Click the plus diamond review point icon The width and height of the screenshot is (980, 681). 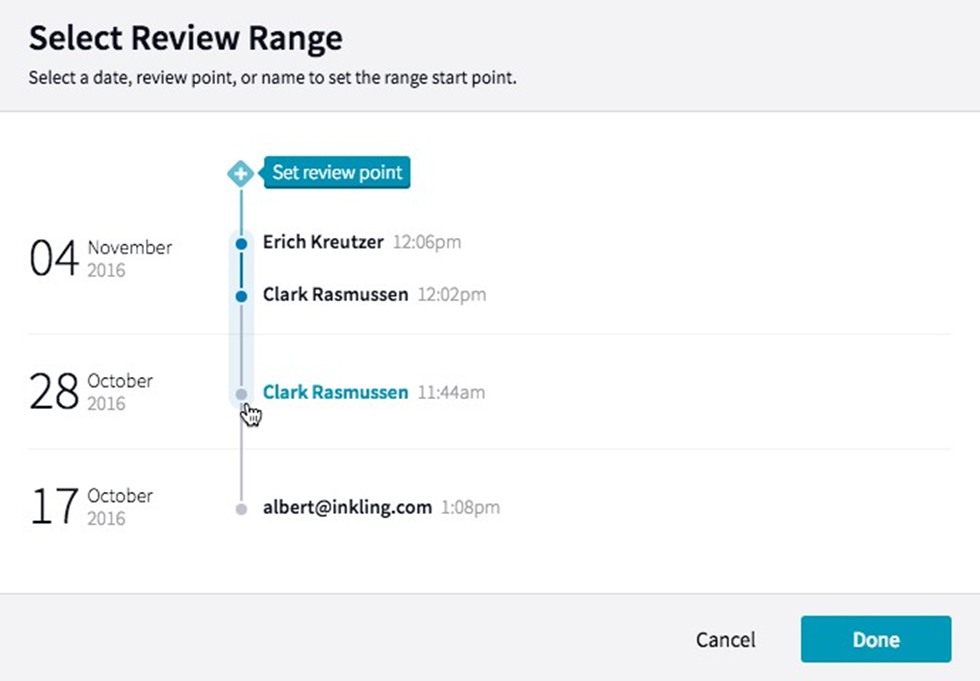(x=240, y=173)
